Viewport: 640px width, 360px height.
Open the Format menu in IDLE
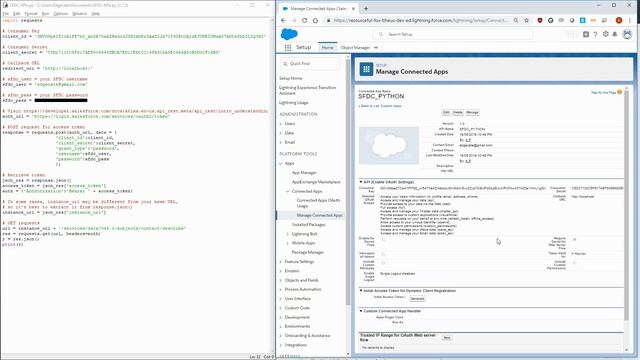pyautogui.click(x=31, y=14)
